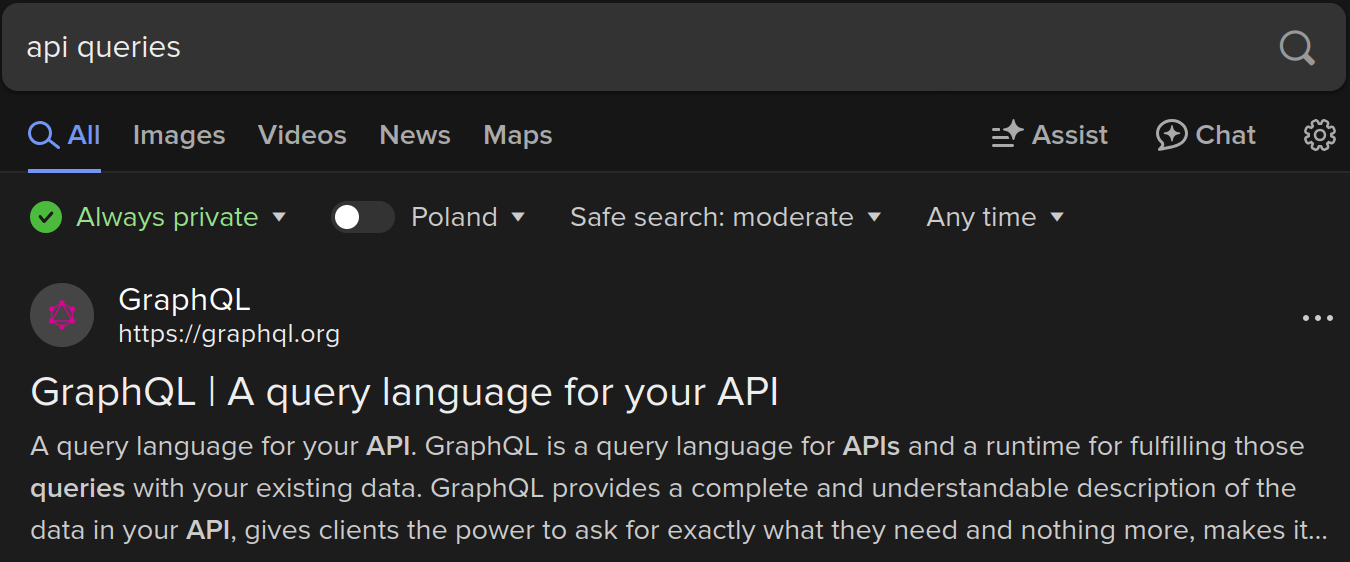This screenshot has height=562, width=1350.
Task: Expand Safe search: moderate dropdown
Action: [x=726, y=217]
